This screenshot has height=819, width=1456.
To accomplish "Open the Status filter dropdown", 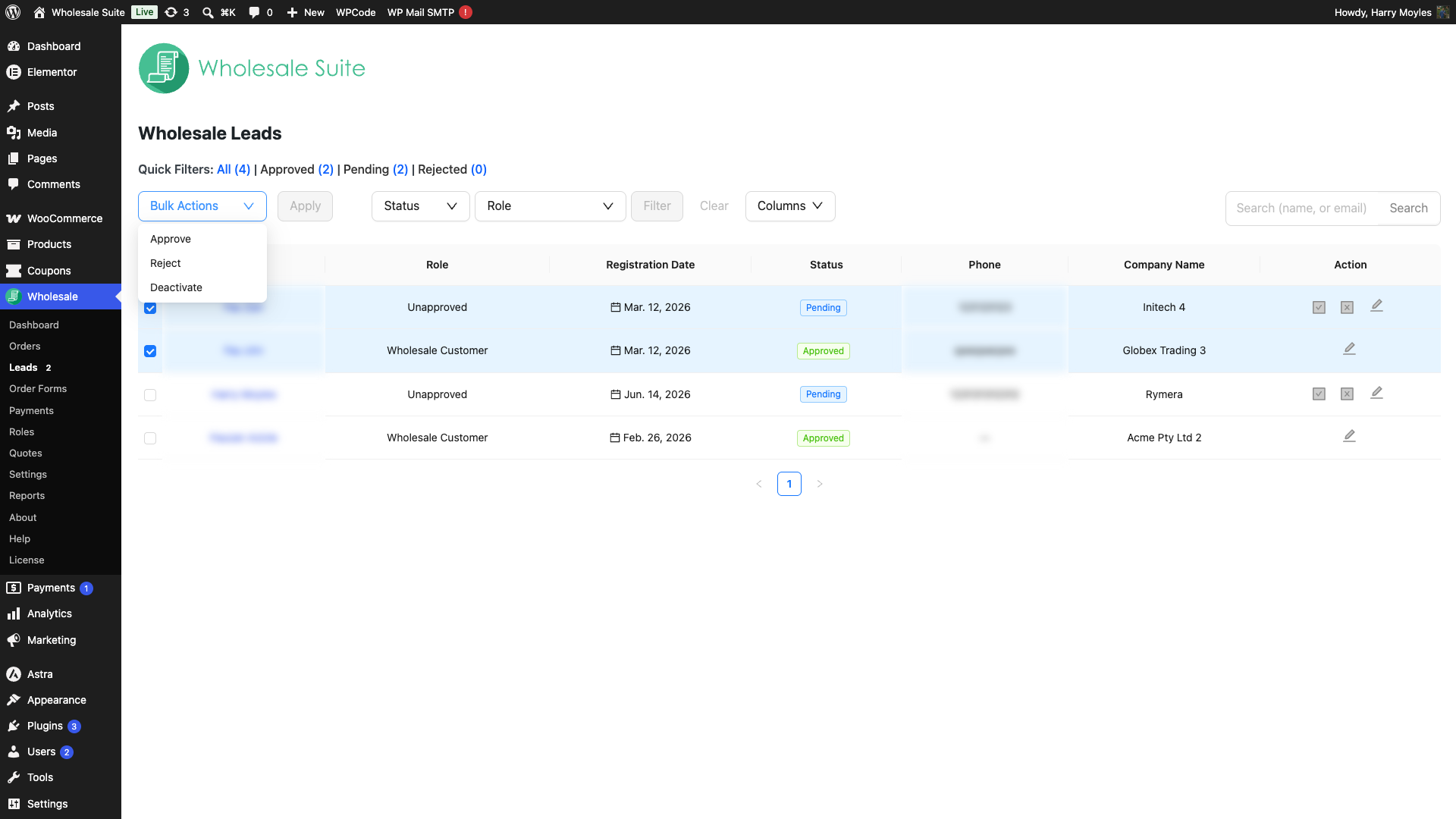I will pos(421,206).
